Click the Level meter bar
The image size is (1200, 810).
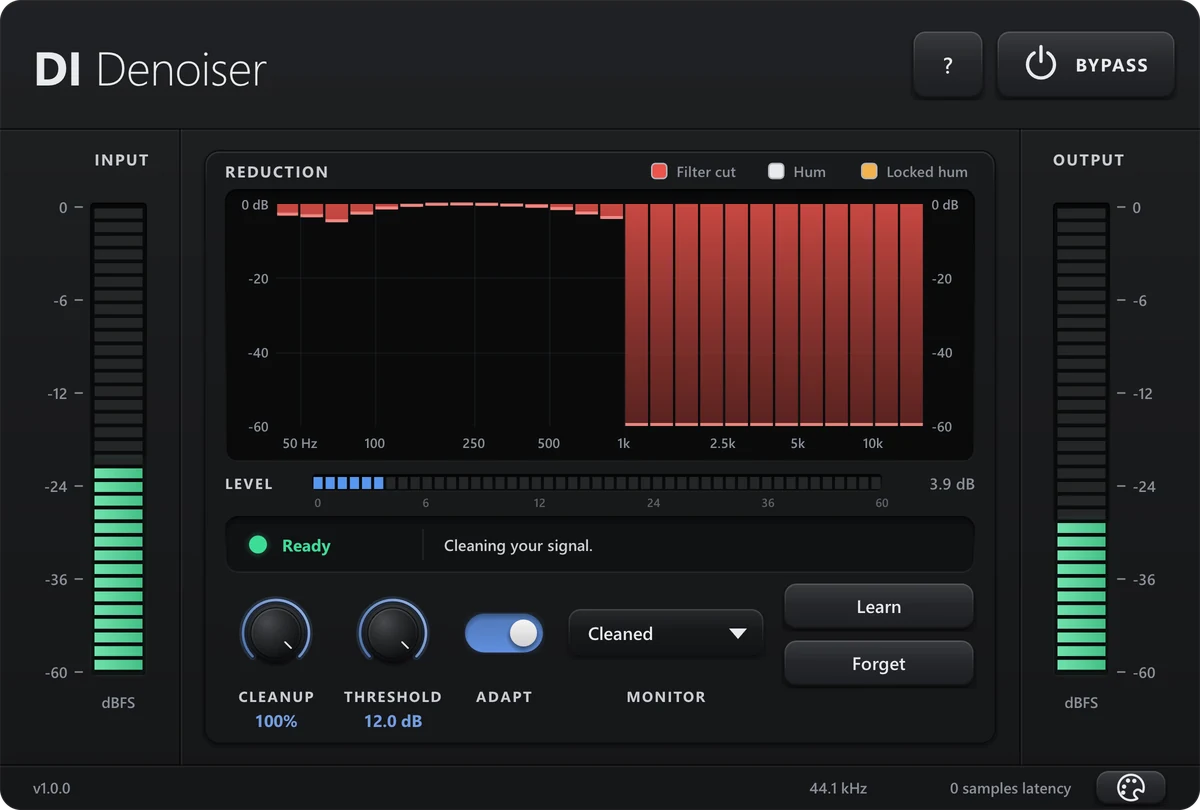coord(597,483)
